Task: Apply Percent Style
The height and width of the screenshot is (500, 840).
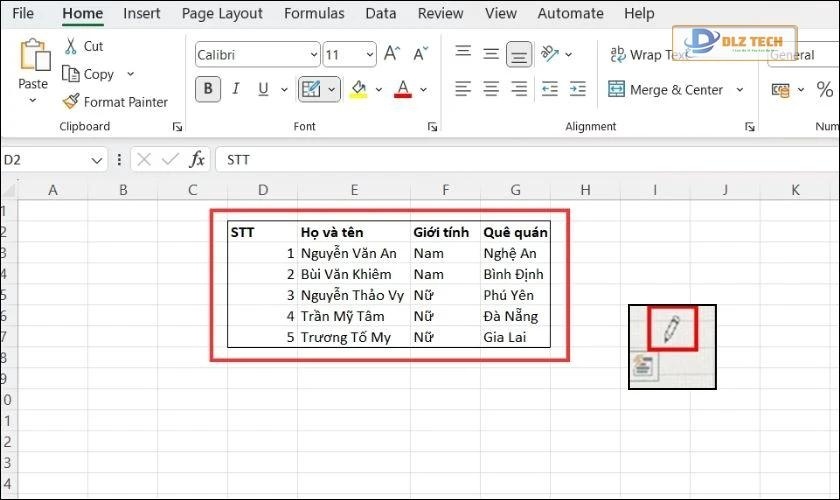Action: (x=824, y=89)
